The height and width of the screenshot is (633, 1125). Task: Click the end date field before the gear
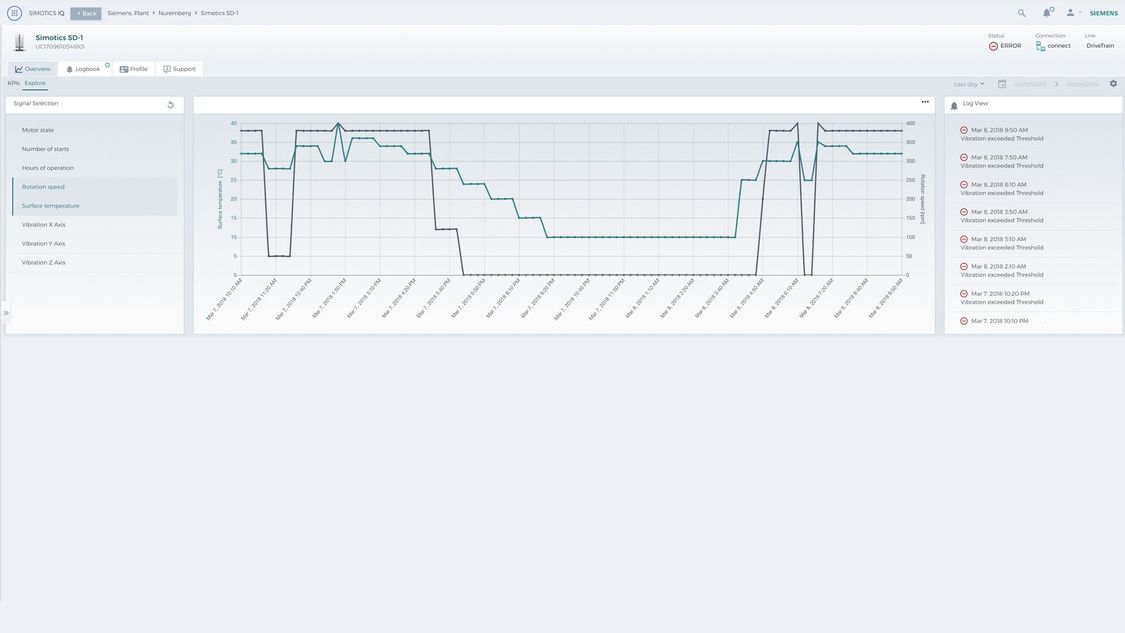point(1083,85)
